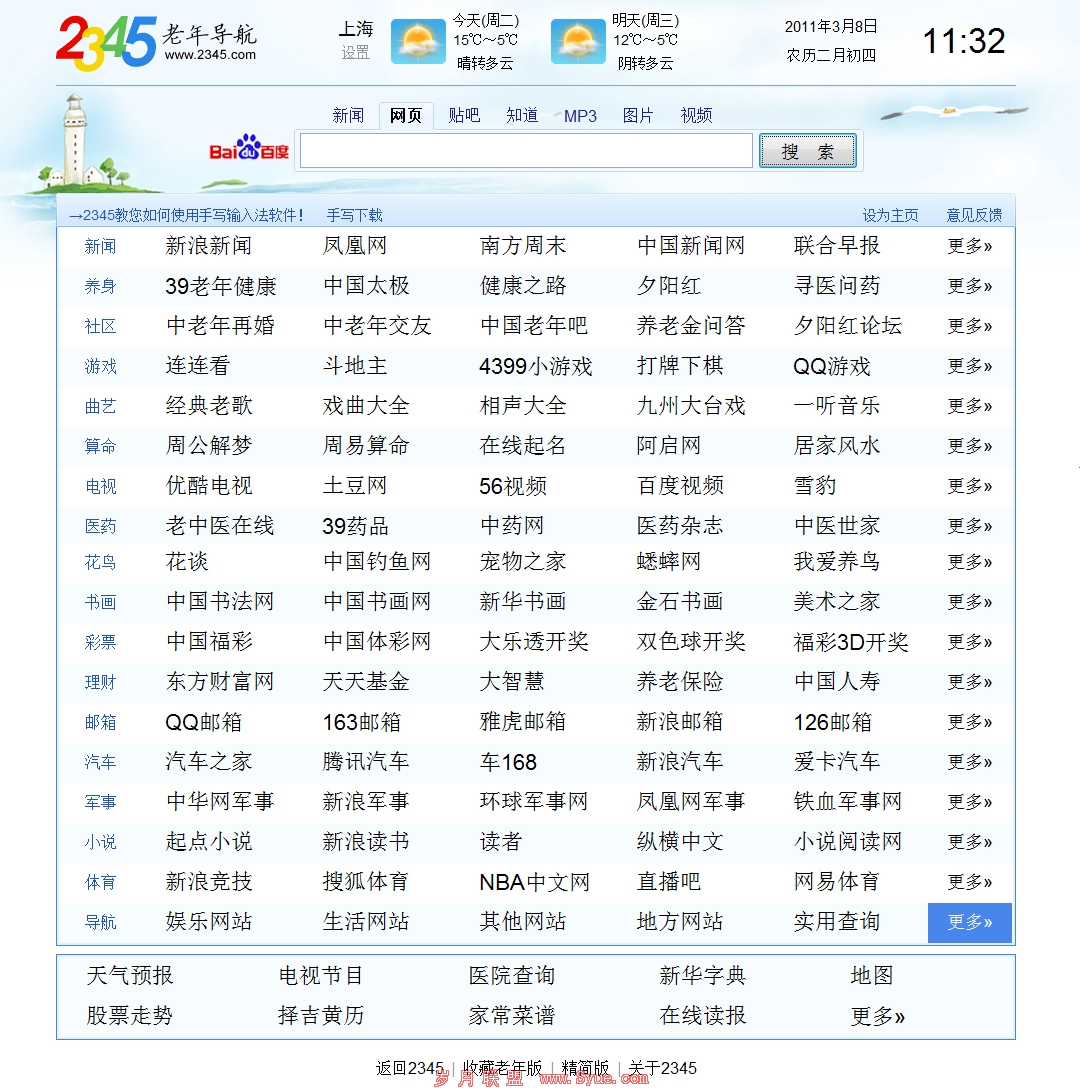Open 东方财富网 link
This screenshot has height=1088, width=1080.
219,682
